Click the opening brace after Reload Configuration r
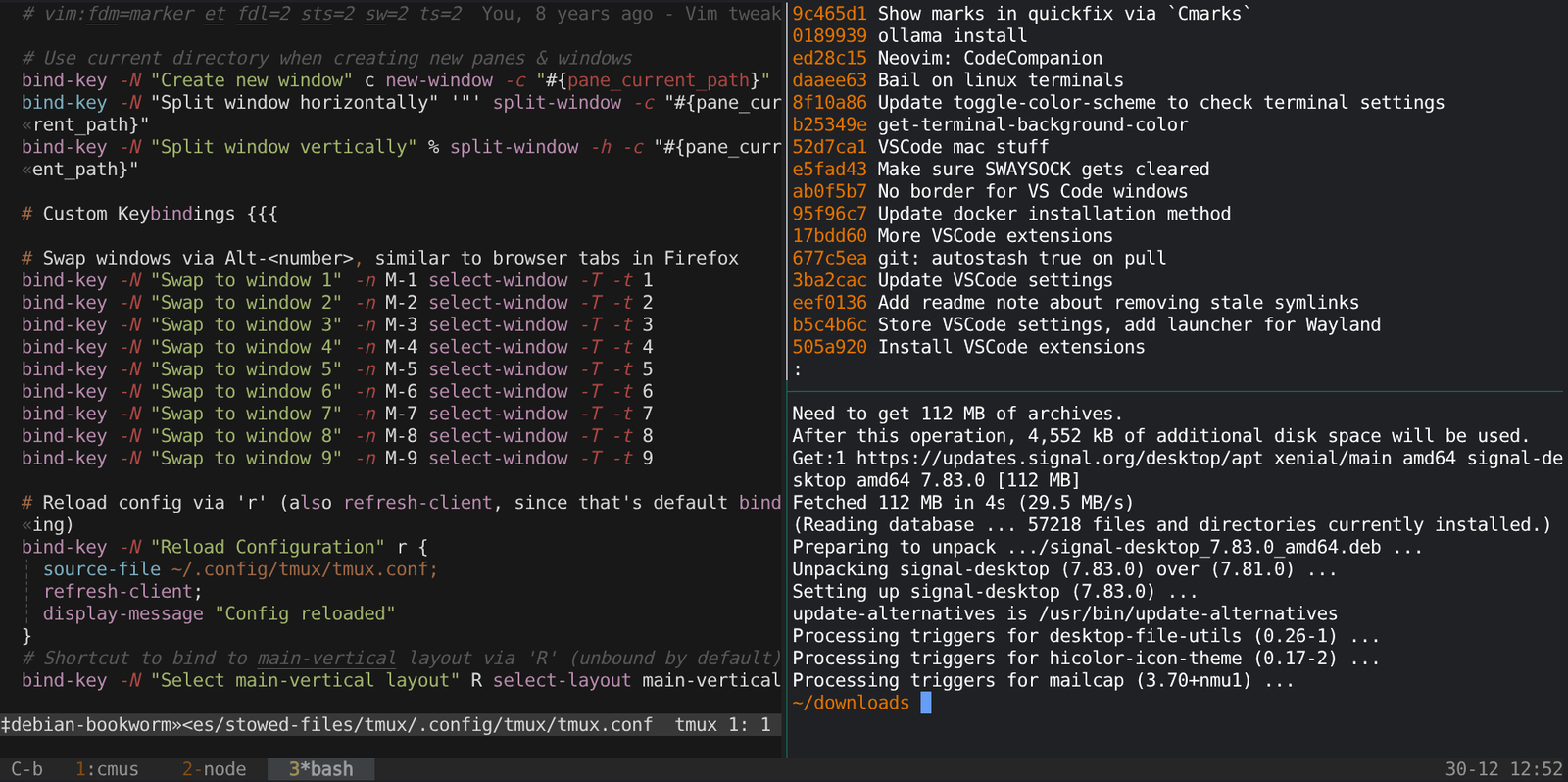This screenshot has height=782, width=1568. (422, 547)
